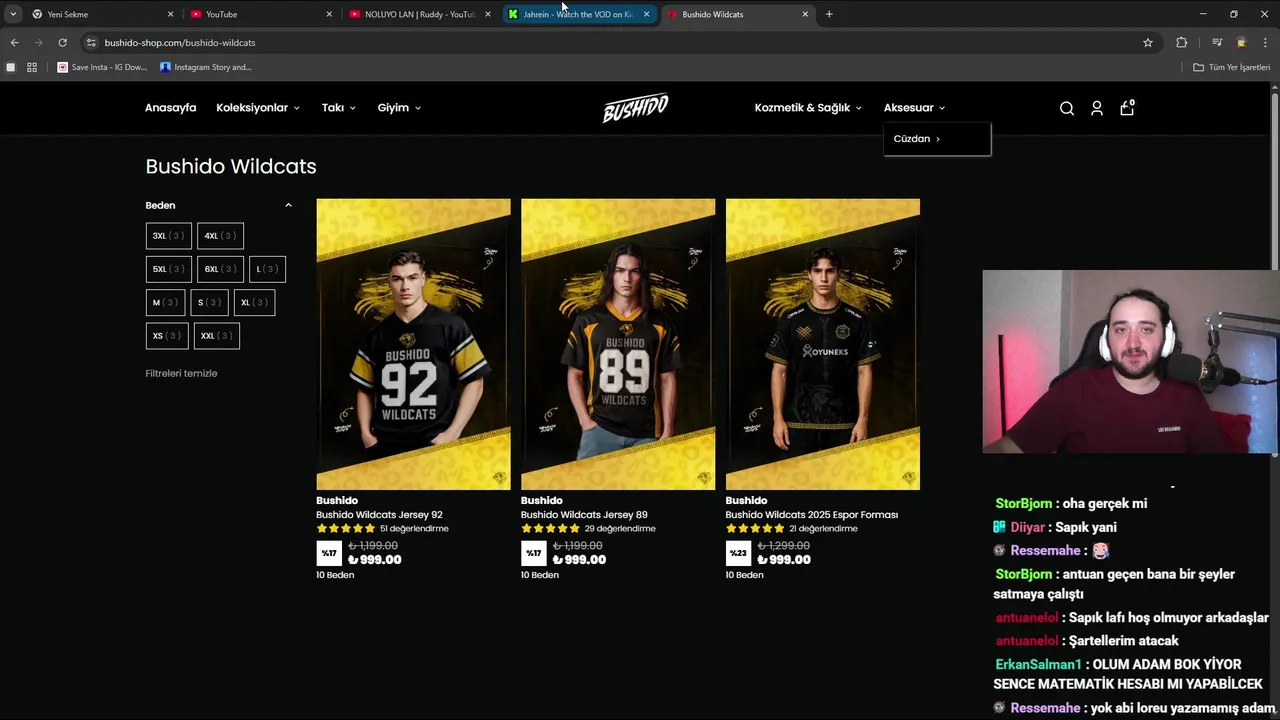Open new browser tab with plus icon
Viewport: 1280px width, 720px height.
tap(829, 14)
